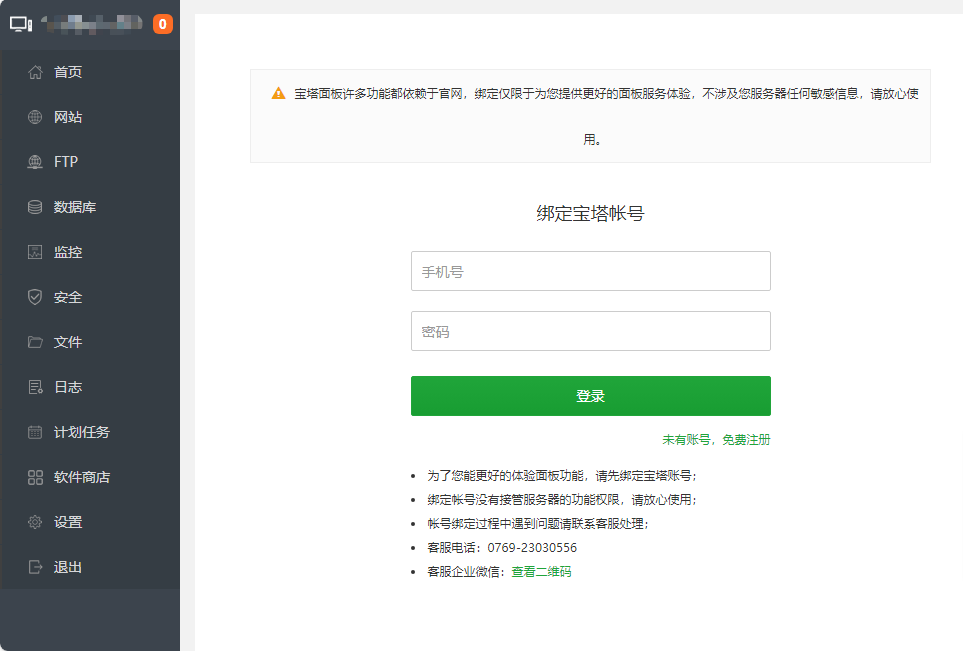This screenshot has width=963, height=651.
Task: Click the shield icon beside 安全
Action: pos(35,297)
